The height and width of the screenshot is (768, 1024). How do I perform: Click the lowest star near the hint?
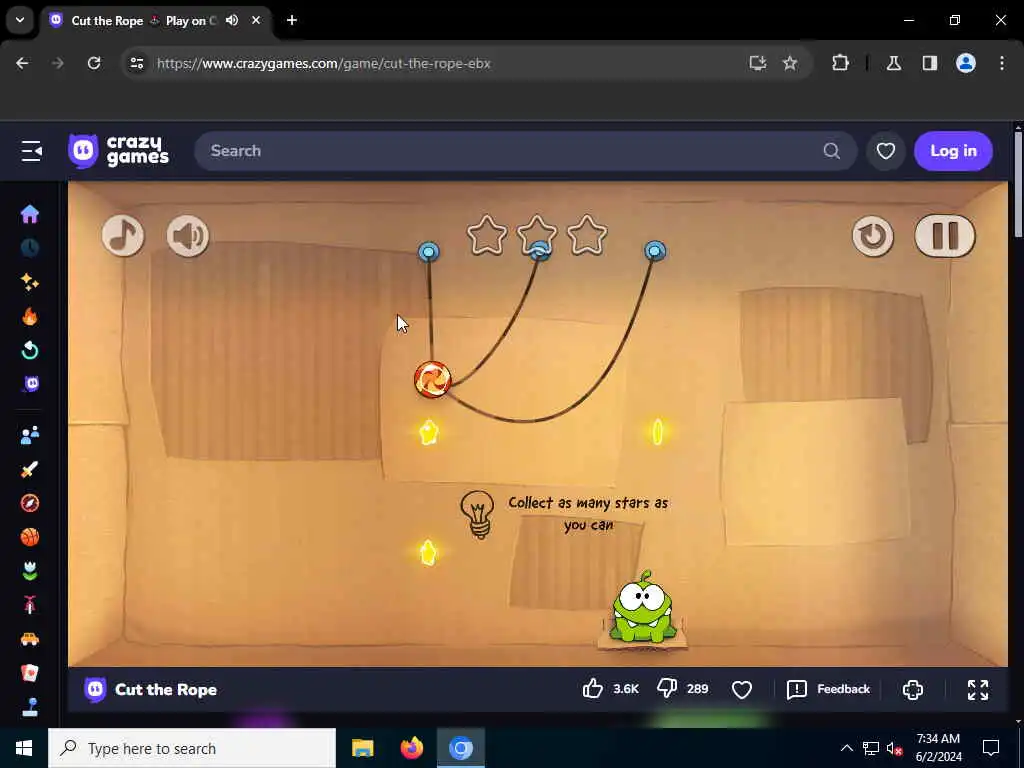tap(428, 552)
